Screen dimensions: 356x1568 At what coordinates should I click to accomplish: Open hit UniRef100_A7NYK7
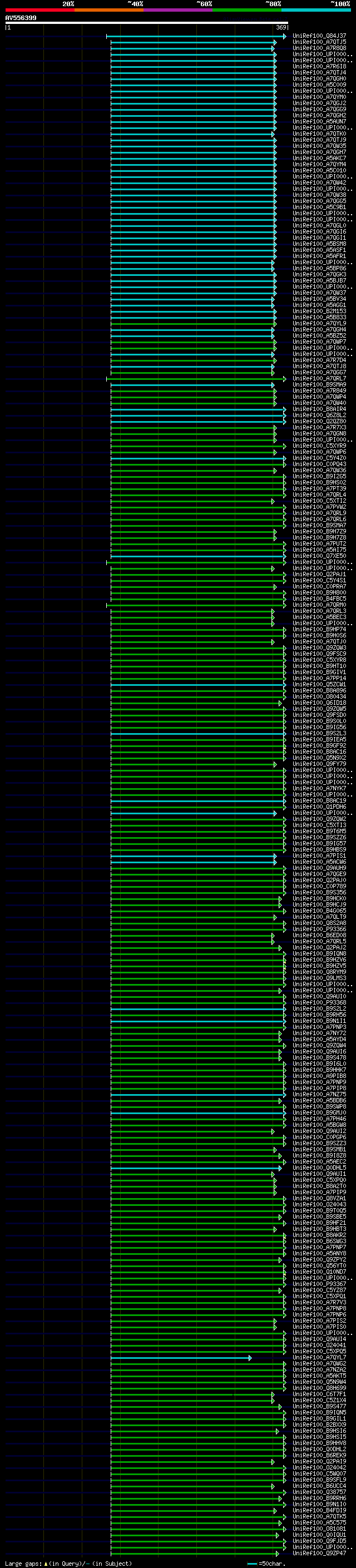[x=319, y=789]
